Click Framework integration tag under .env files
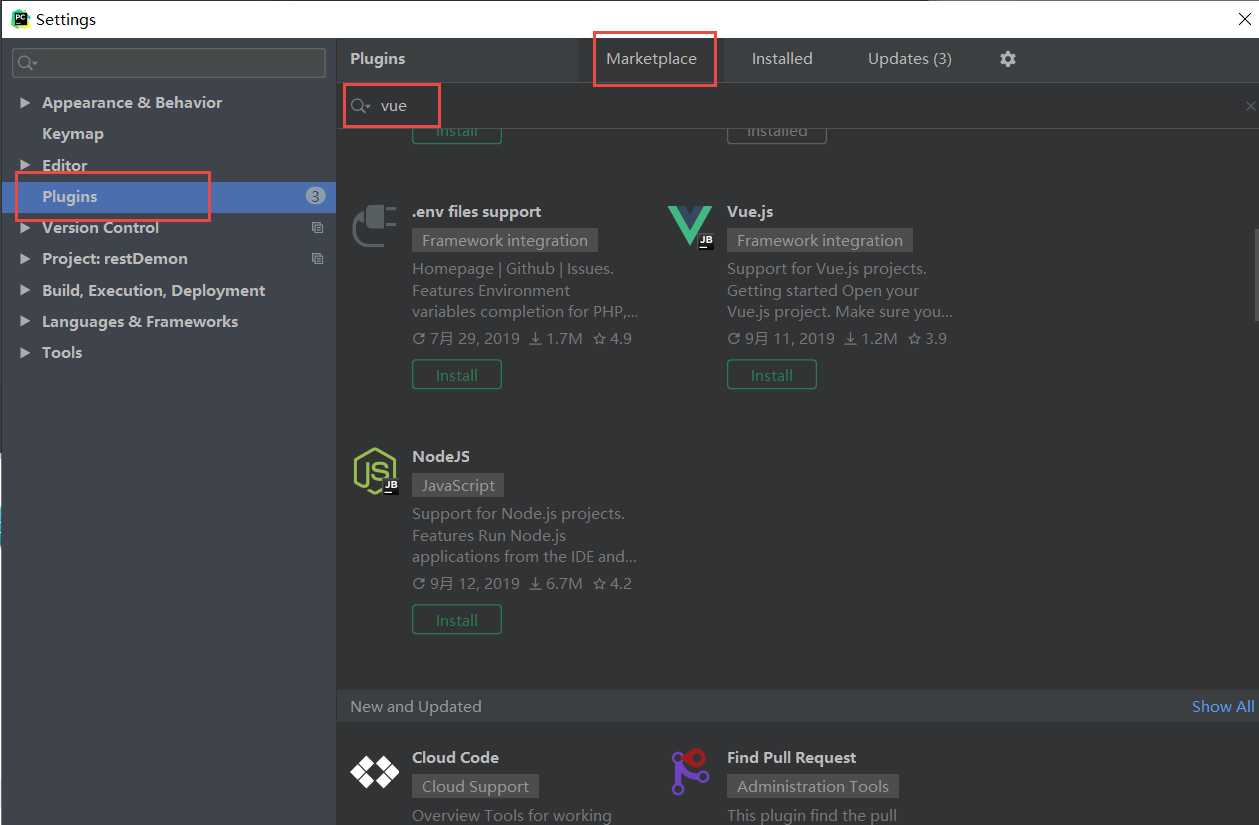Viewport: 1259px width, 825px height. pyautogui.click(x=505, y=240)
